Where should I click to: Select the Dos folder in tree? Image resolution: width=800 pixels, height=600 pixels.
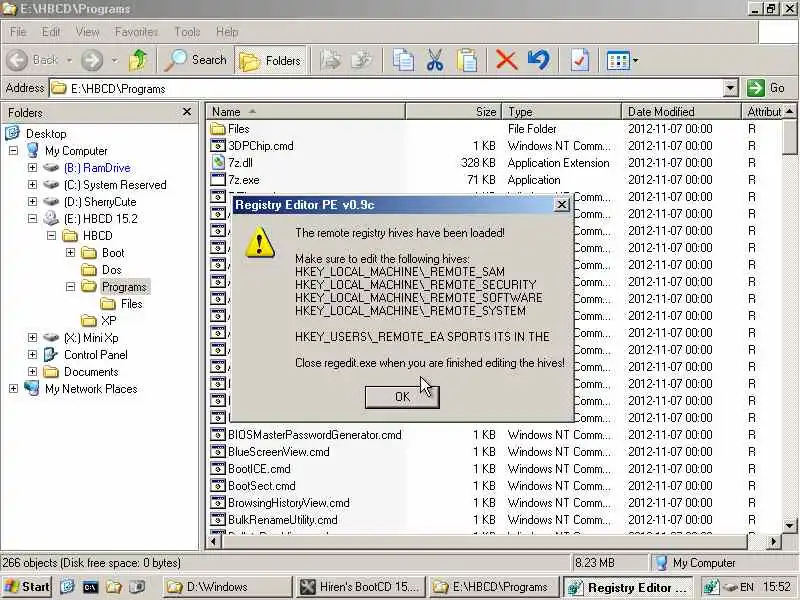coord(111,269)
